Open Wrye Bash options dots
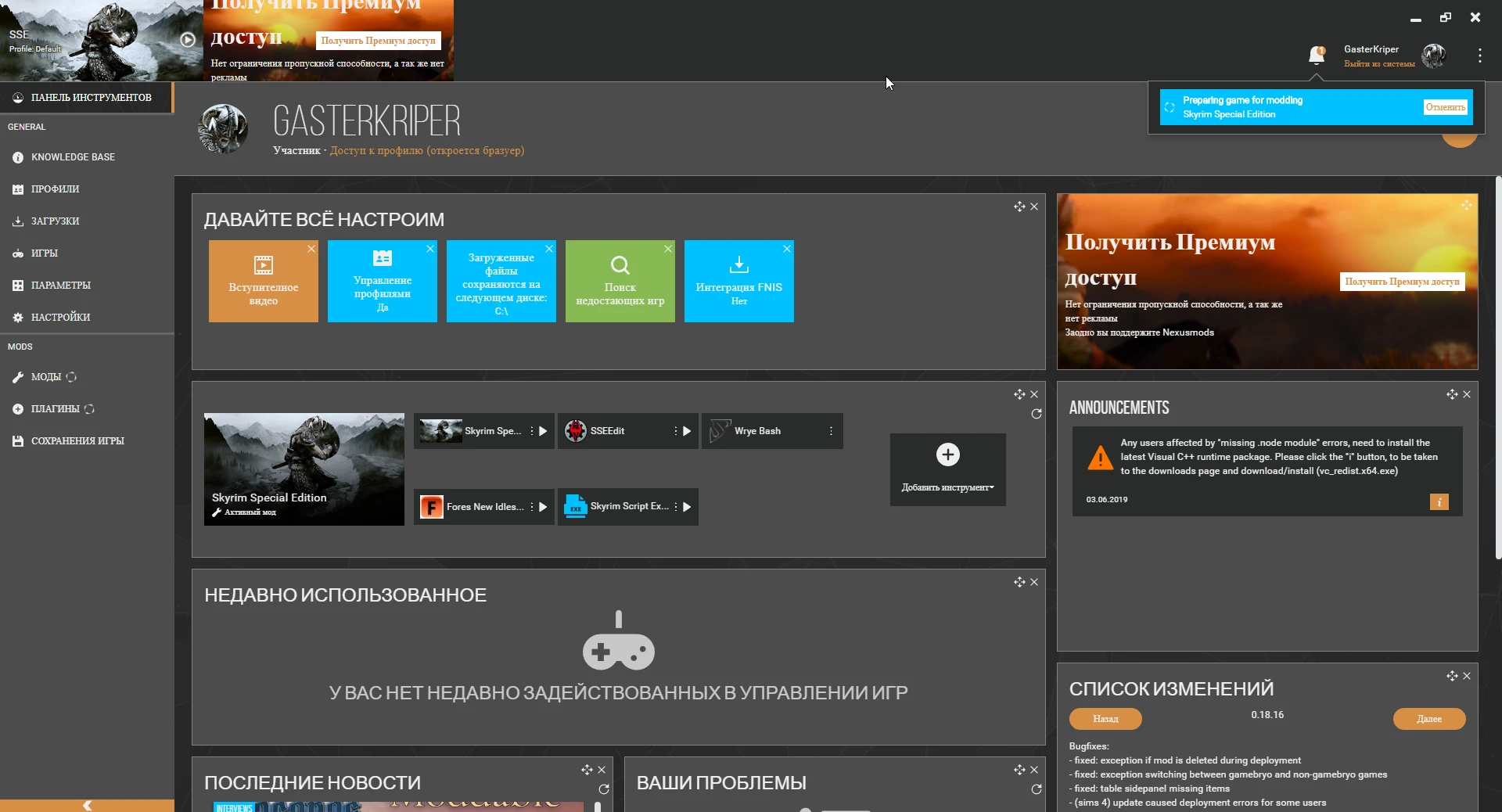Screen dimensions: 1502x812 [831, 431]
